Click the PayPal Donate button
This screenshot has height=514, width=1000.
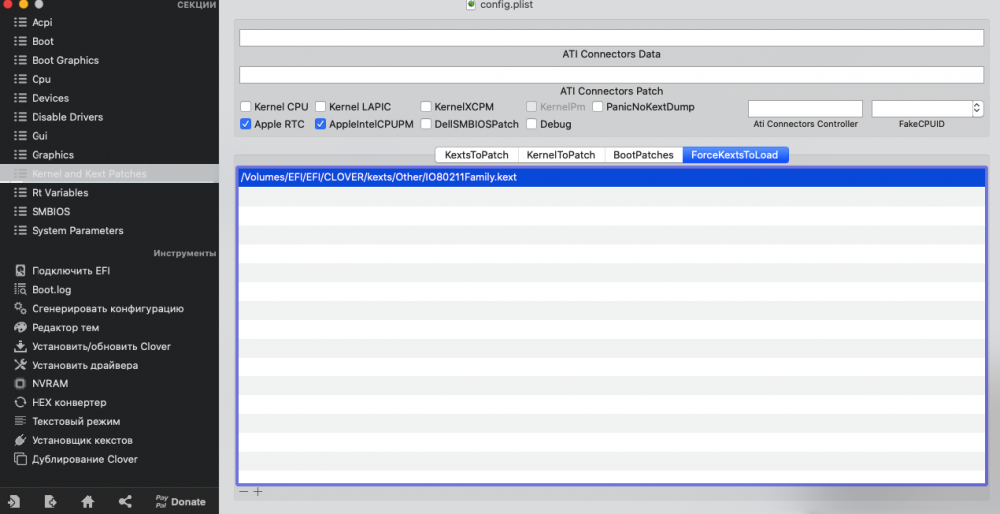180,502
